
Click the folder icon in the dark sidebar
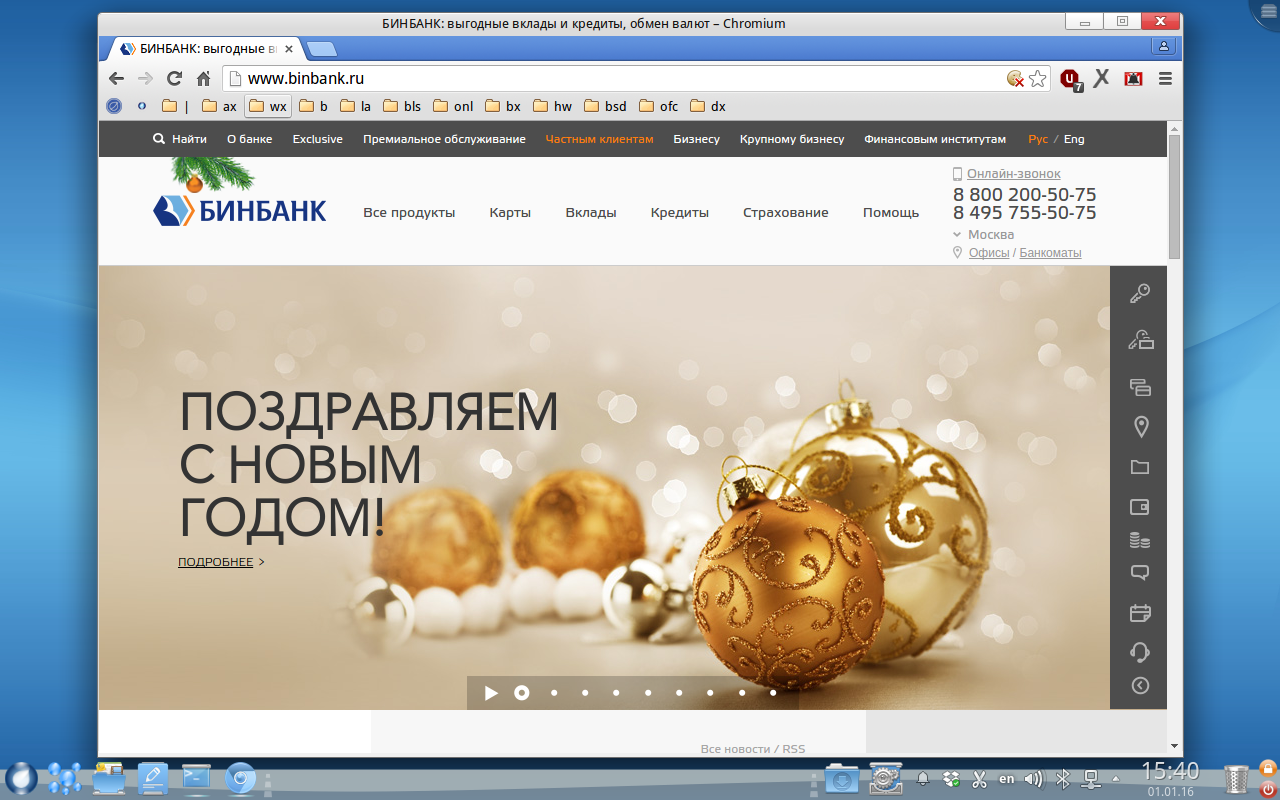pyautogui.click(x=1140, y=467)
